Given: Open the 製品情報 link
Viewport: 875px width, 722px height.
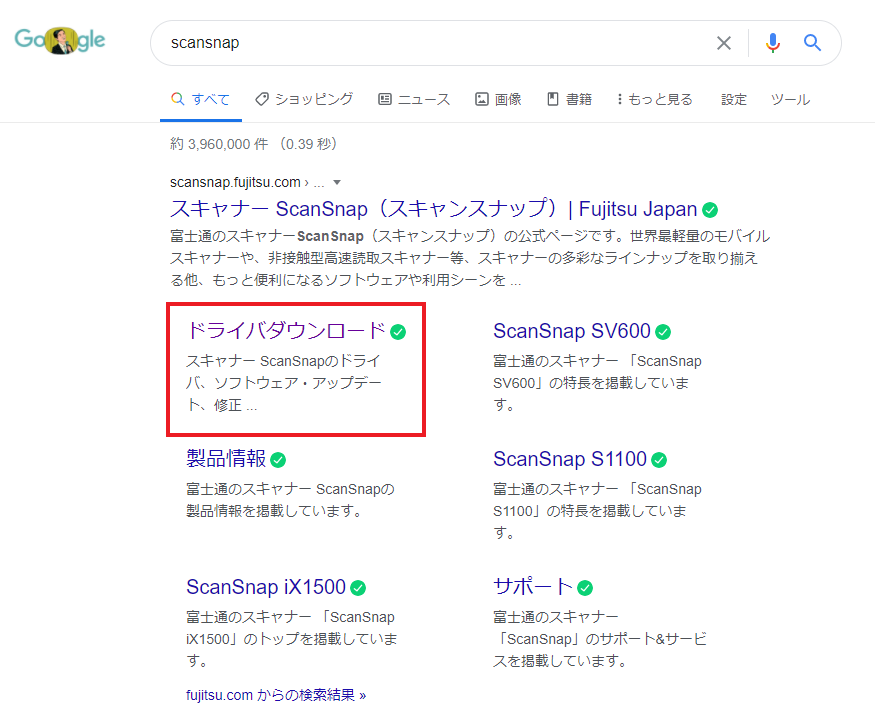Looking at the screenshot, I should 226,459.
